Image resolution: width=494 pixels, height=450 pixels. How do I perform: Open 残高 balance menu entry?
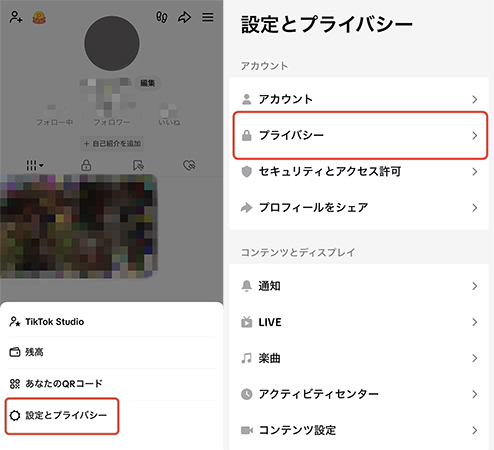112,352
